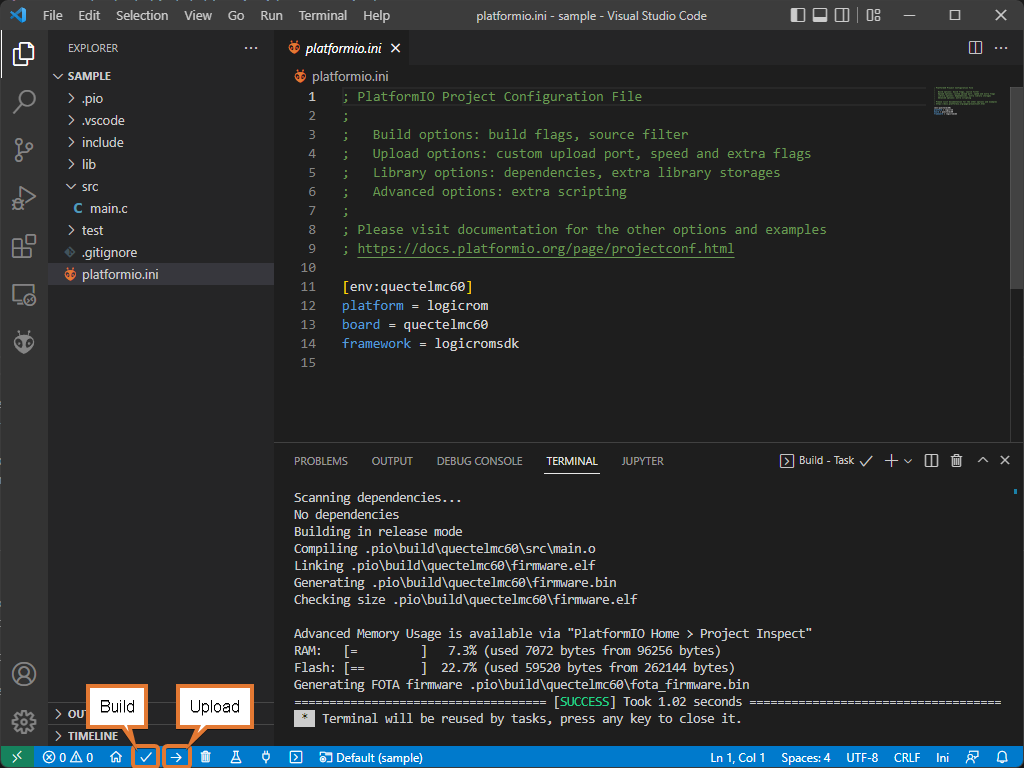Open the Explorer view in activity bar

tap(24, 54)
